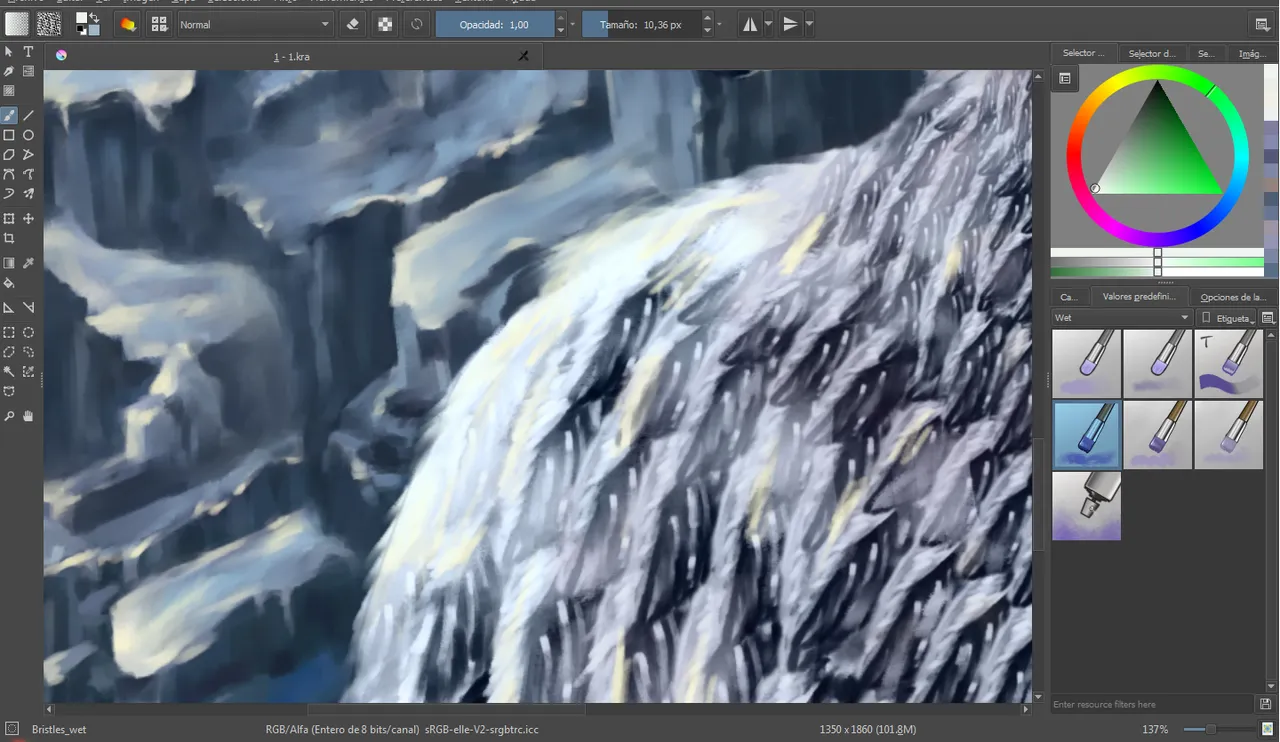Select the Contiguous Selection magic wand tool
Image resolution: width=1280 pixels, height=742 pixels.
pos(9,372)
